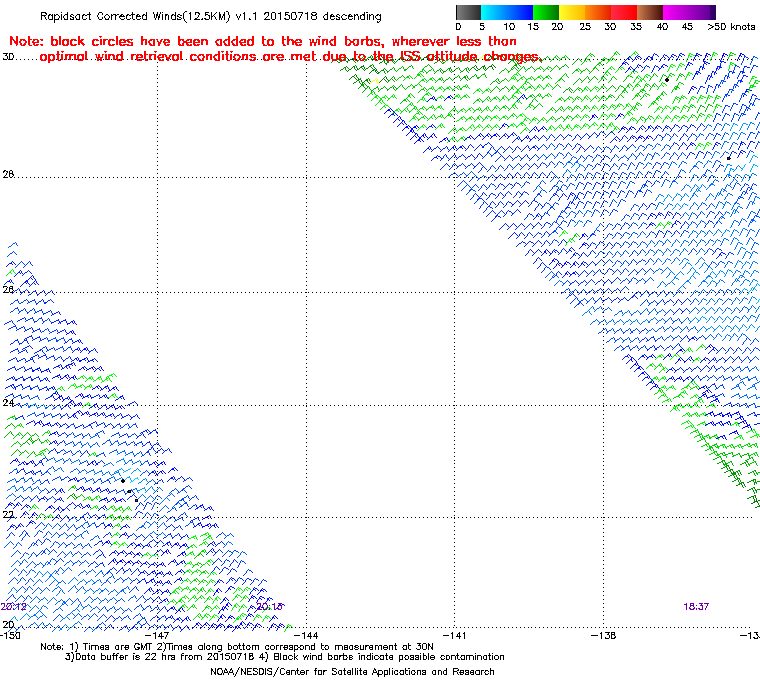Click the '>50 knots' legend label

pyautogui.click(x=731, y=27)
